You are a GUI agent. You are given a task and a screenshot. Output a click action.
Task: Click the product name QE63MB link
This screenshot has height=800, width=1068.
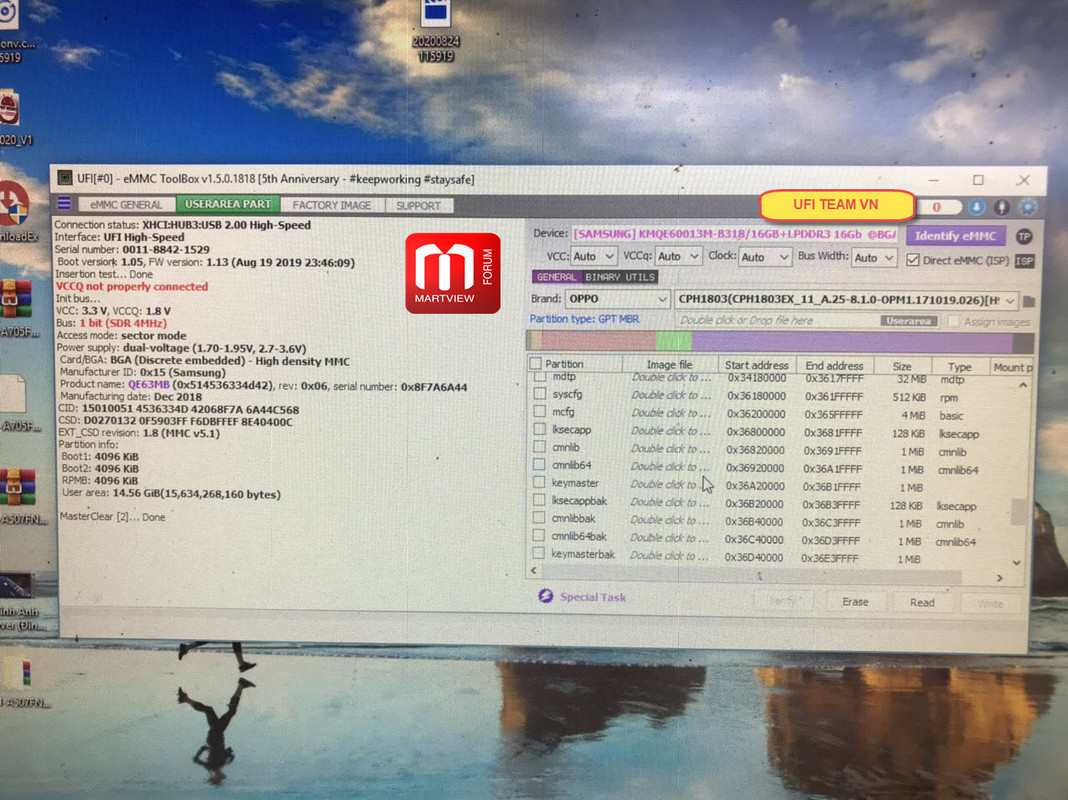coord(148,384)
